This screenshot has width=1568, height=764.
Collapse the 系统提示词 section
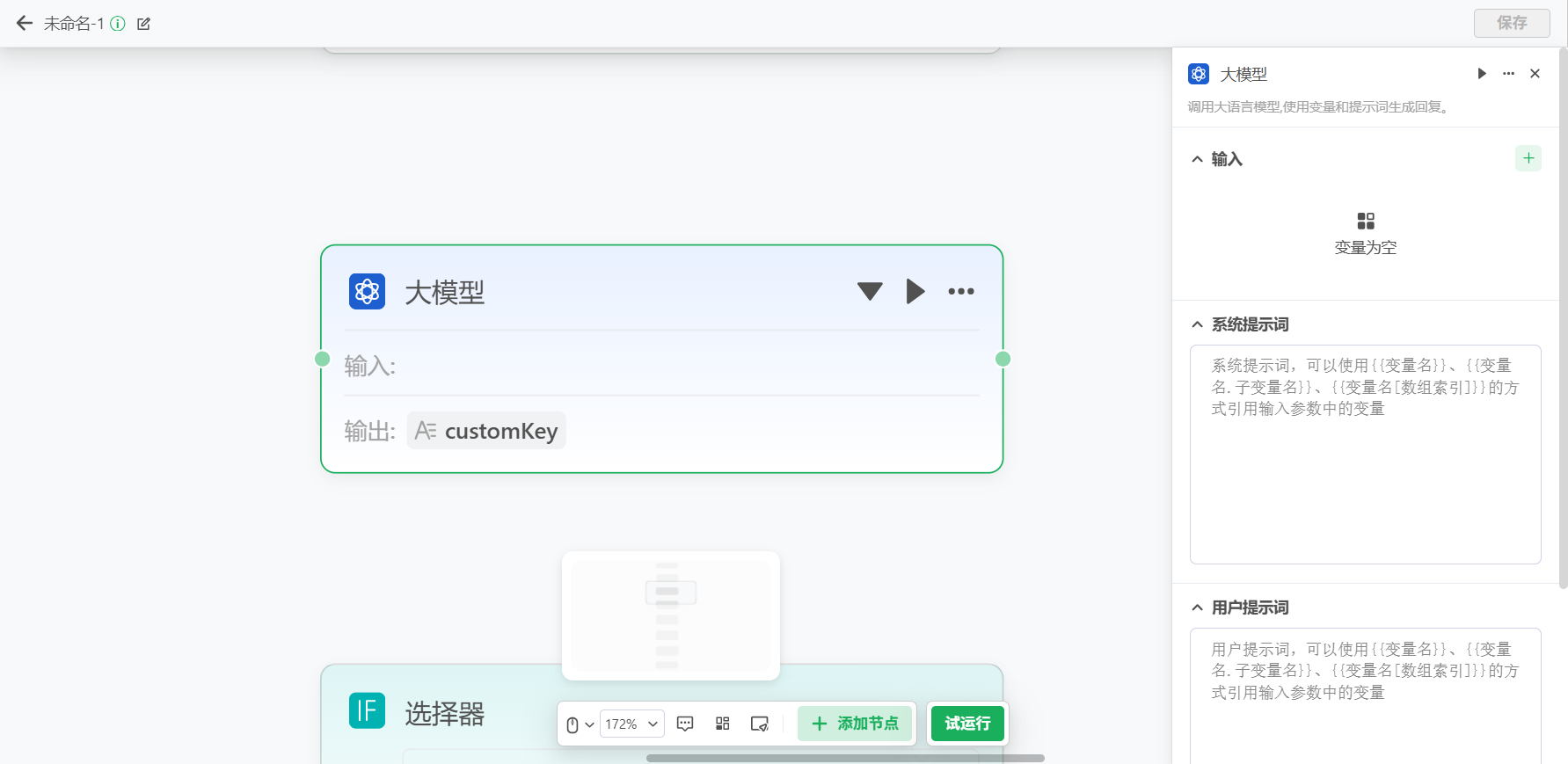click(1197, 324)
